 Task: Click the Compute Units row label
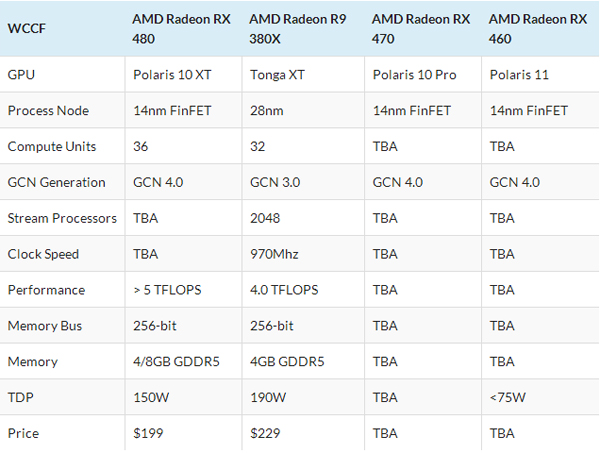point(50,146)
